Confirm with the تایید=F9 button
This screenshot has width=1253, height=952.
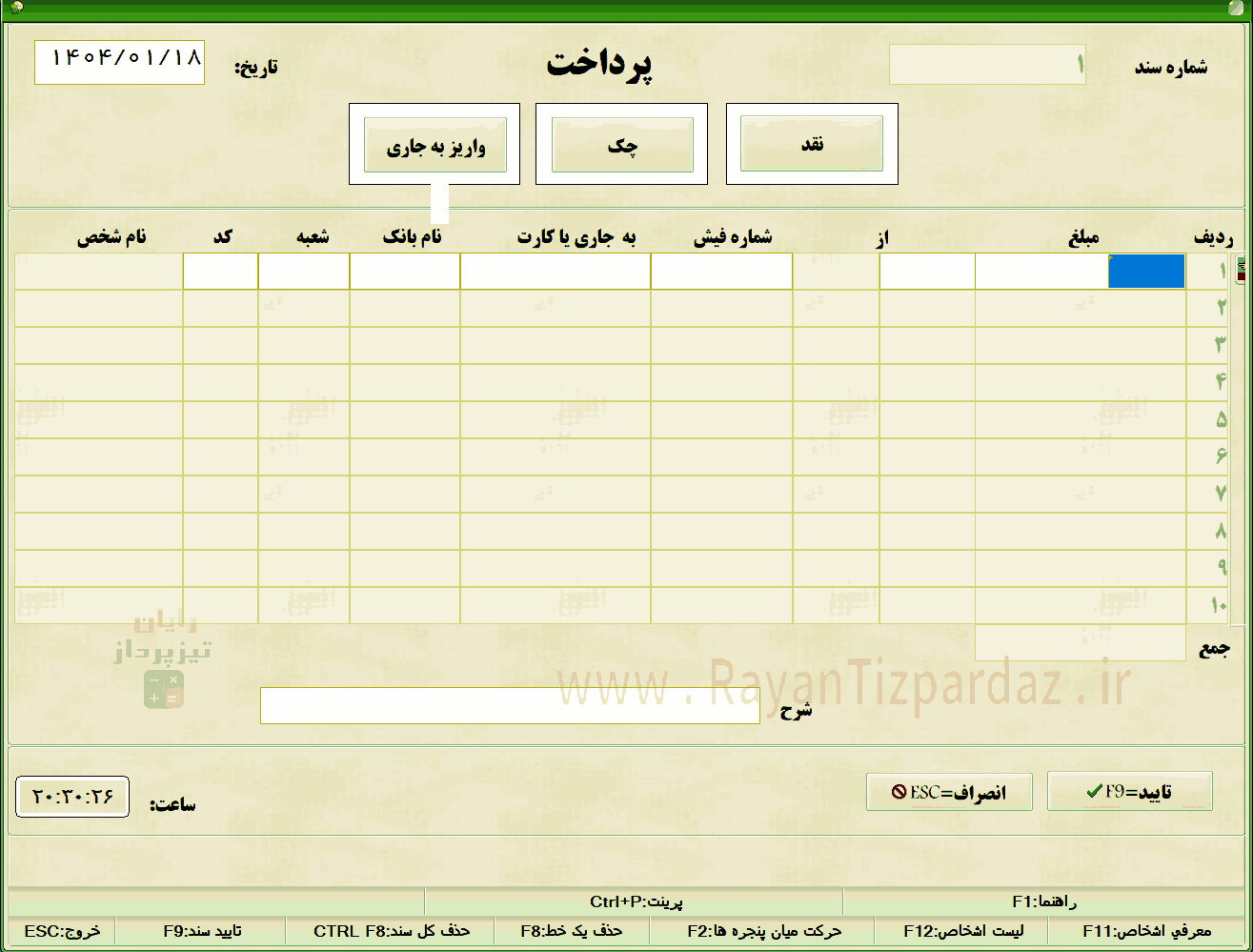[1130, 791]
